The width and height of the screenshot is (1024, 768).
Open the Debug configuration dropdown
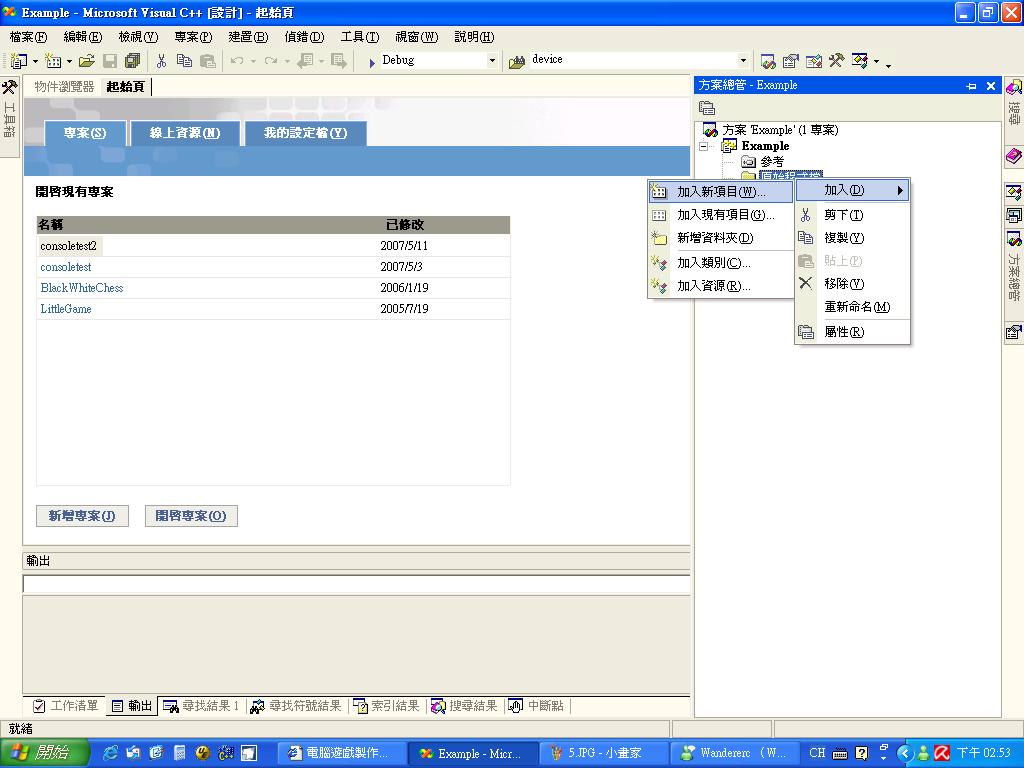pos(492,60)
